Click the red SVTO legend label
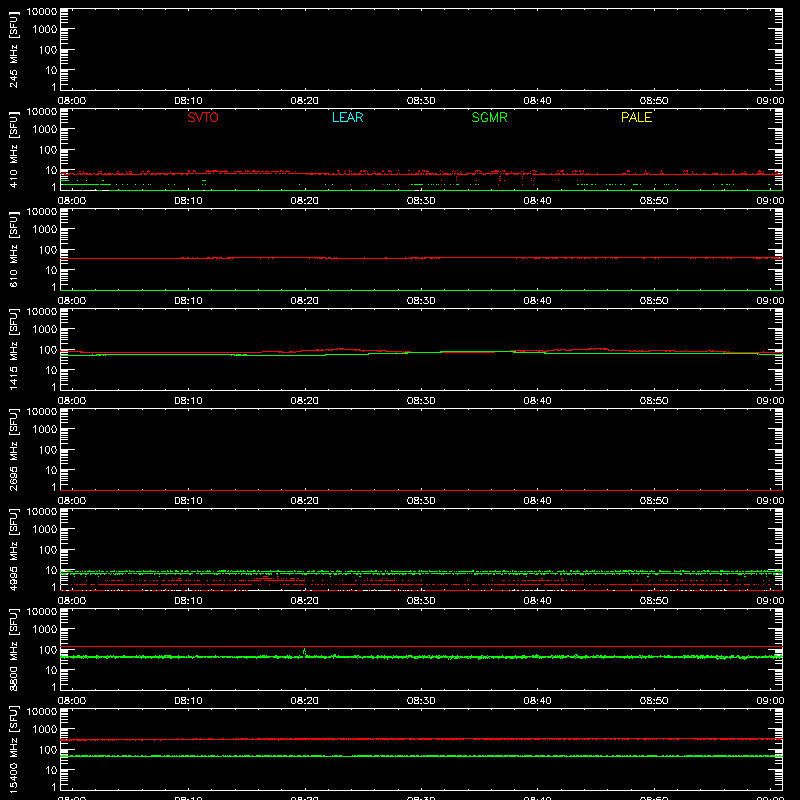Screen dimensions: 800x800 click(x=203, y=117)
